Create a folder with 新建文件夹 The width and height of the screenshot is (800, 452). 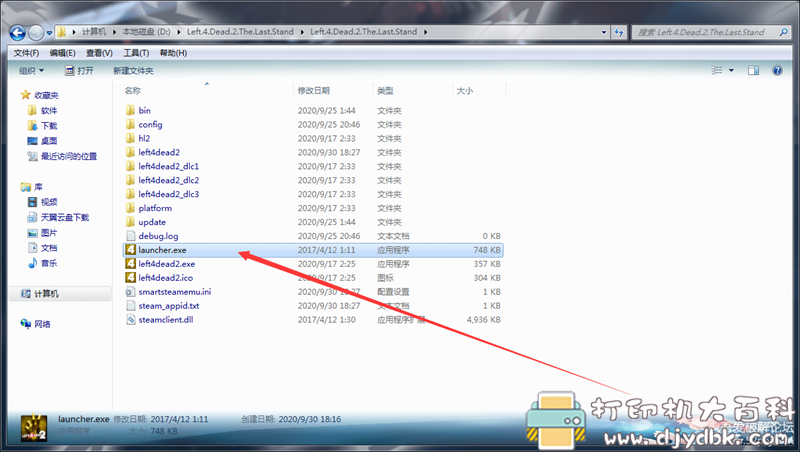133,70
